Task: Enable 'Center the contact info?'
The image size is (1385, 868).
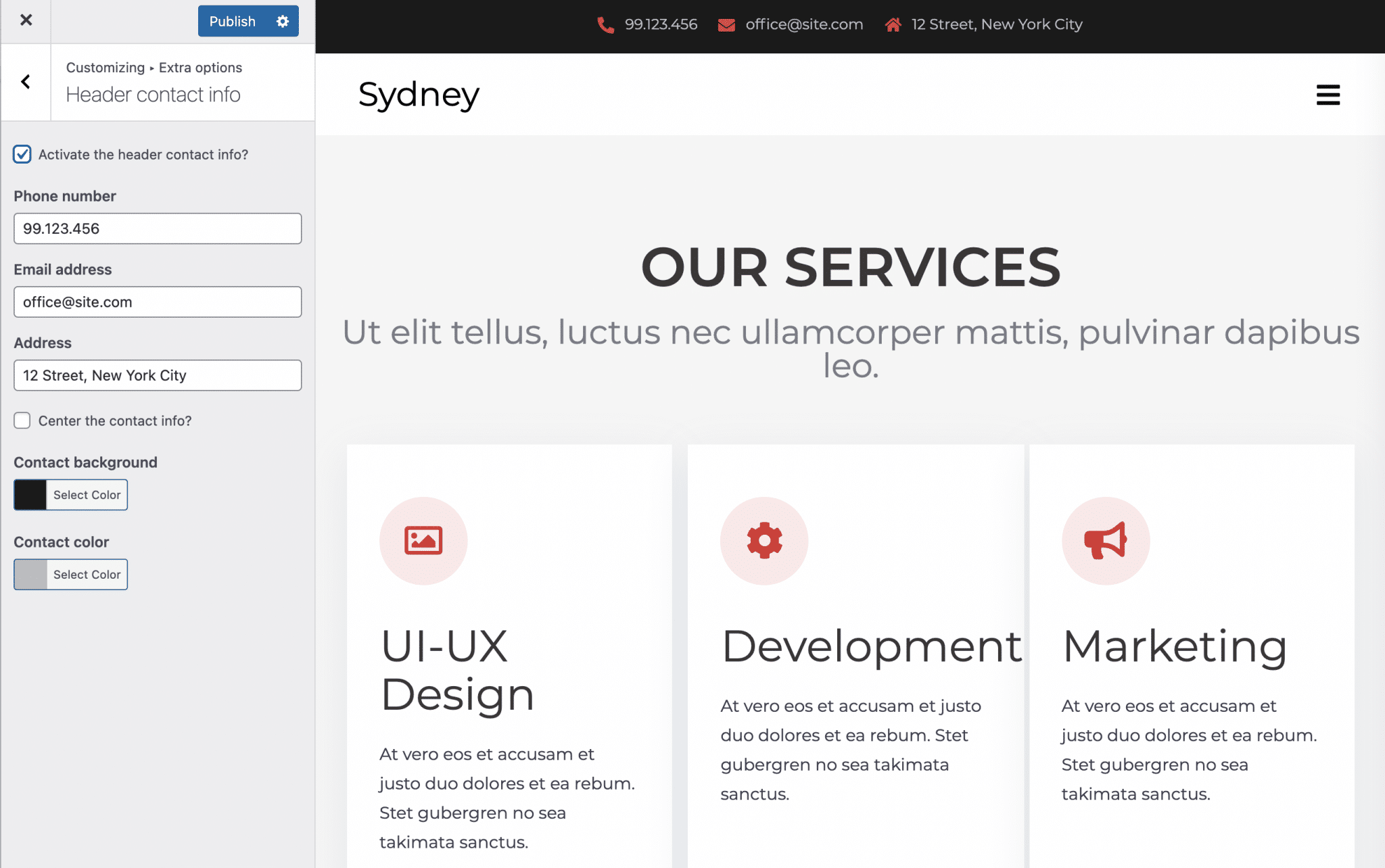Action: pyautogui.click(x=22, y=420)
